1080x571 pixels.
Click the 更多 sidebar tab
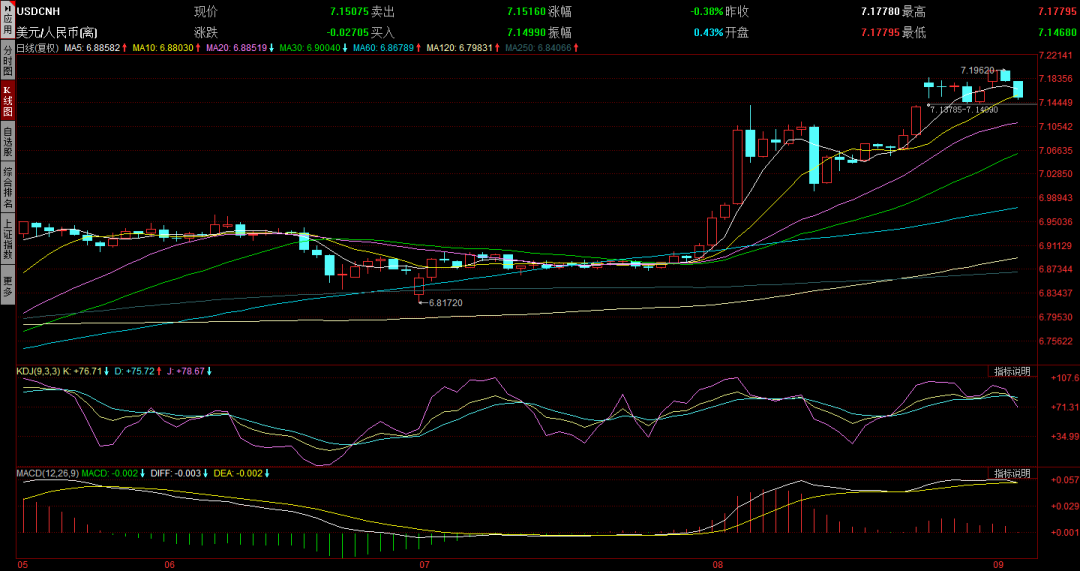7,285
